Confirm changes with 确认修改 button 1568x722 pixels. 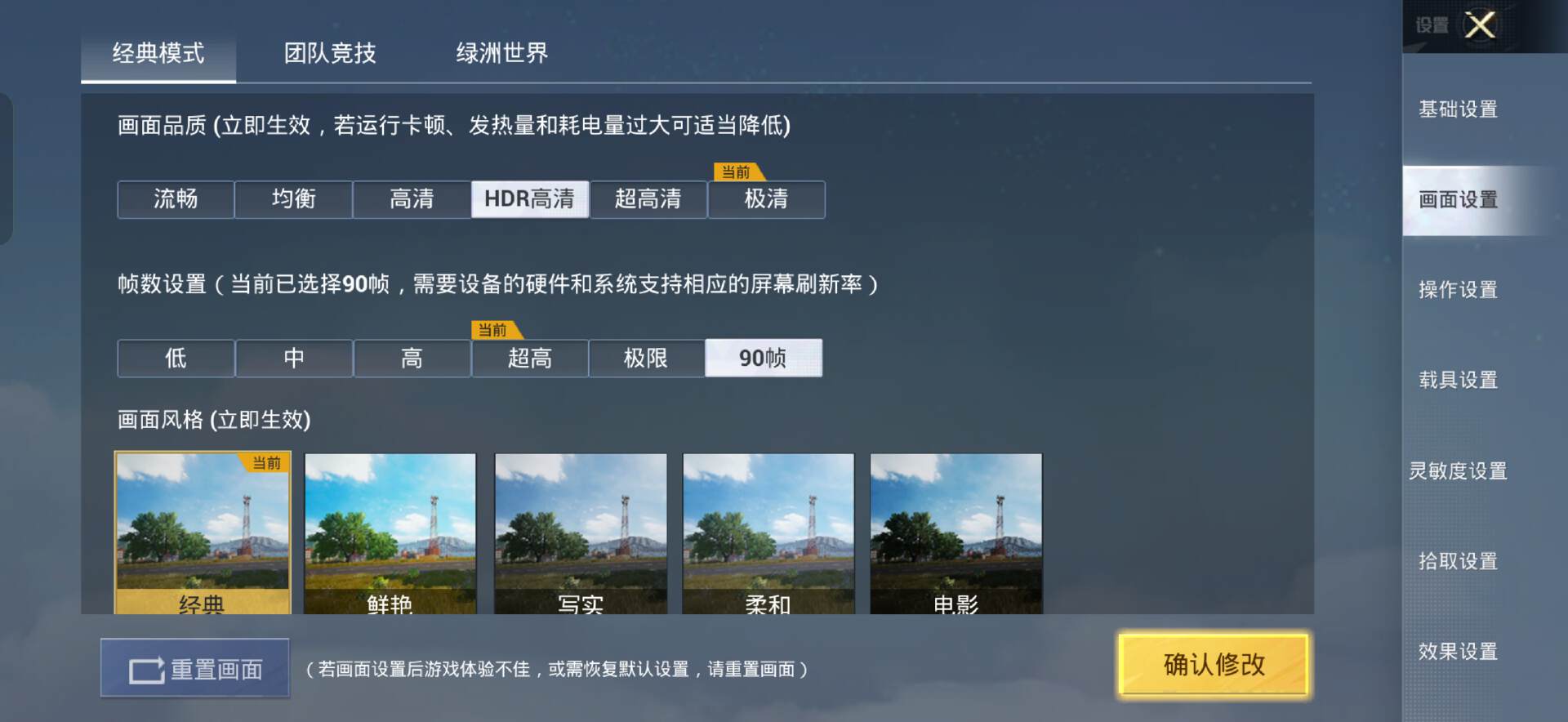tap(1214, 664)
